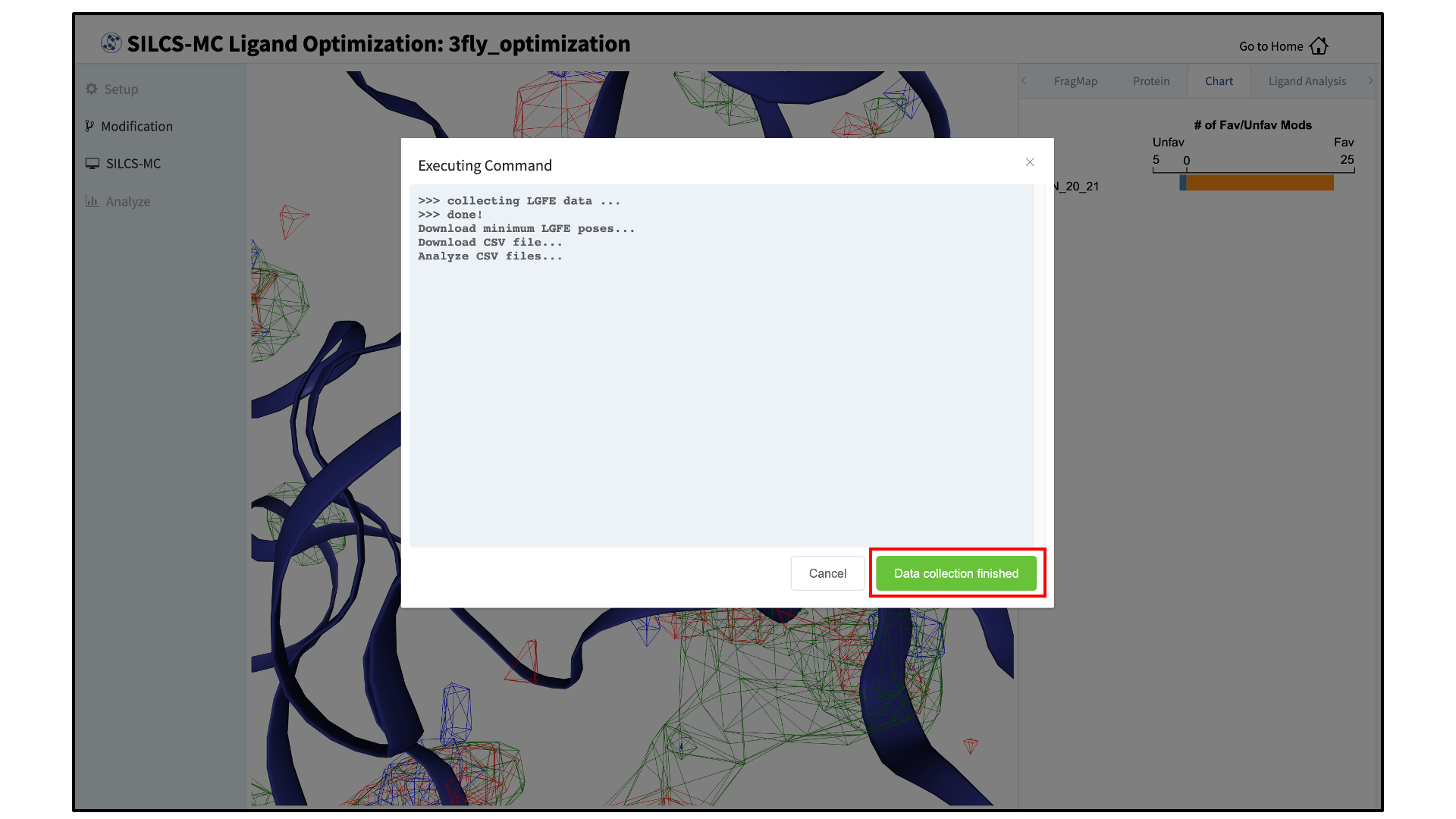The image size is (1456, 819).
Task: Click the Setup gear icon
Action: pyautogui.click(x=92, y=89)
